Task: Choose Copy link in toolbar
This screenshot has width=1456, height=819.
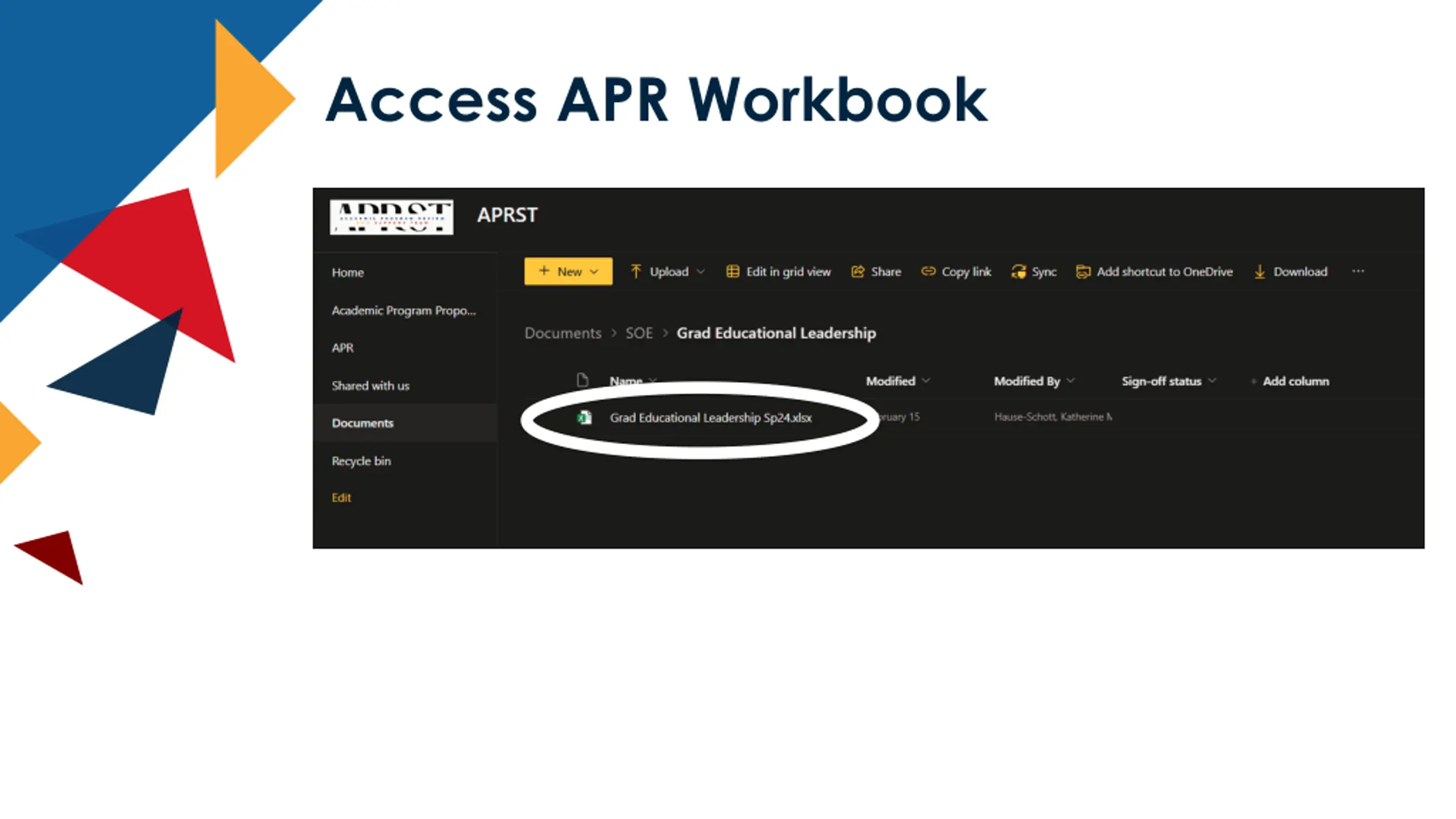Action: (966, 272)
